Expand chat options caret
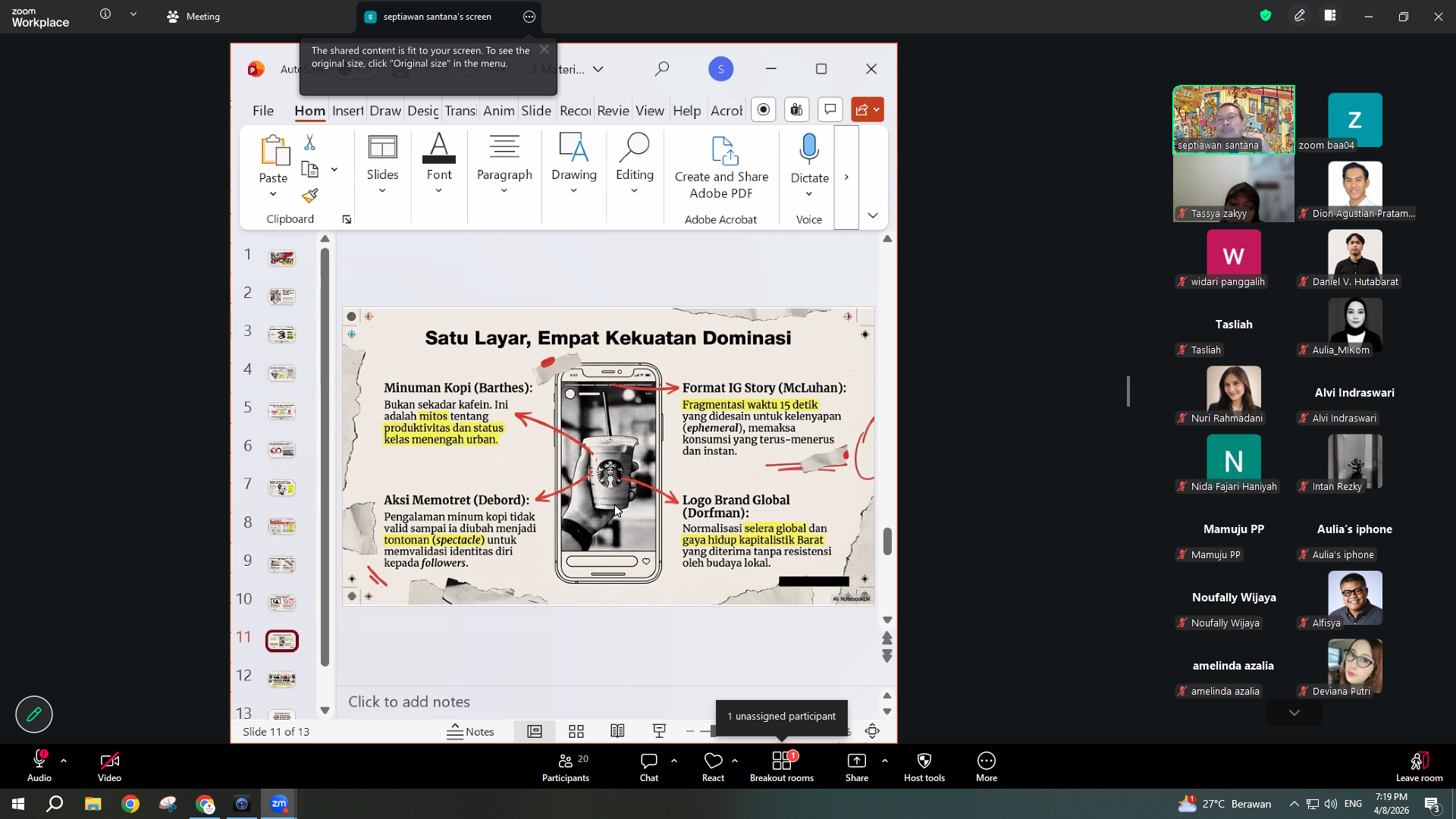Screen dimensions: 1456x819 (674, 761)
